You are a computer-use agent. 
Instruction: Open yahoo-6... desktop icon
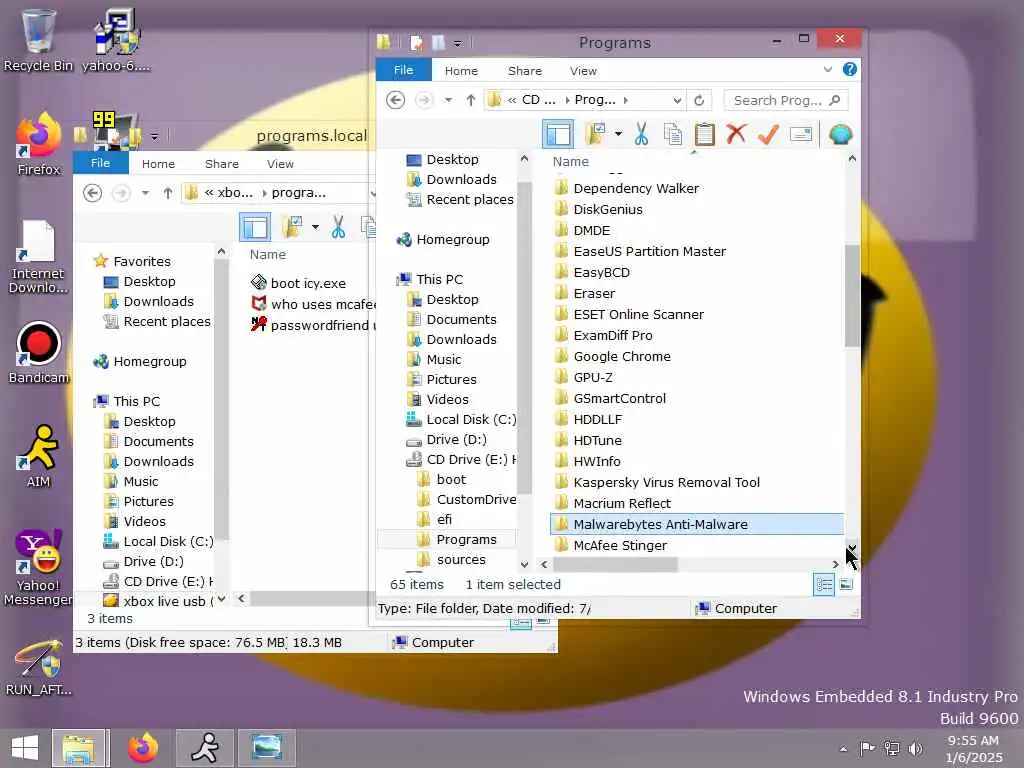(x=116, y=40)
